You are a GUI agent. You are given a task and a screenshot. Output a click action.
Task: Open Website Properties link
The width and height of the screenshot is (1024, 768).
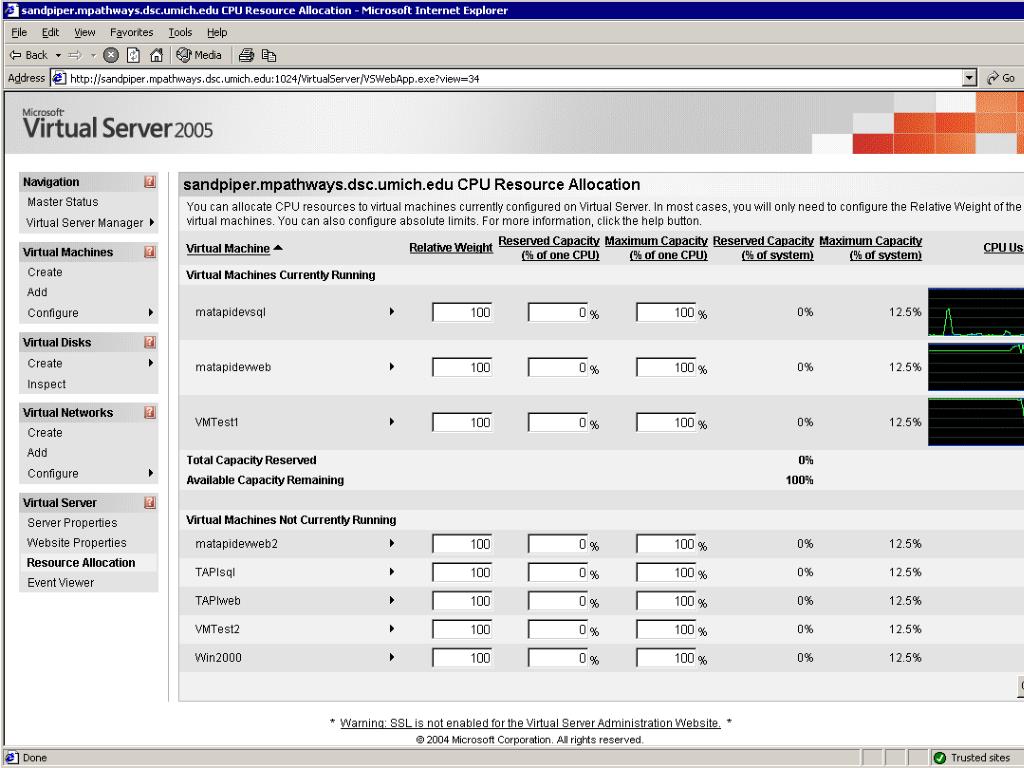pyautogui.click(x=77, y=543)
